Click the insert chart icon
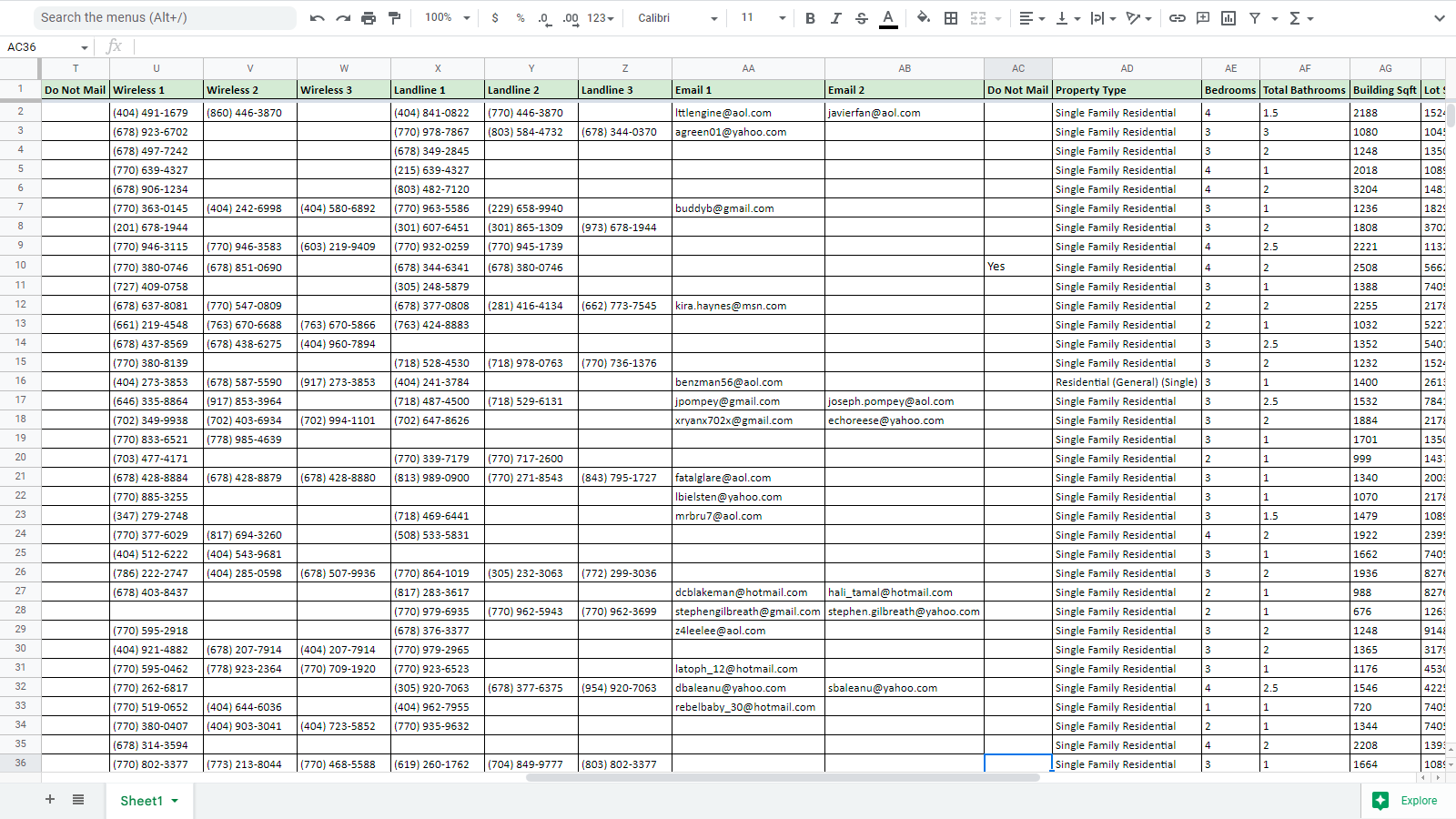 point(1228,18)
